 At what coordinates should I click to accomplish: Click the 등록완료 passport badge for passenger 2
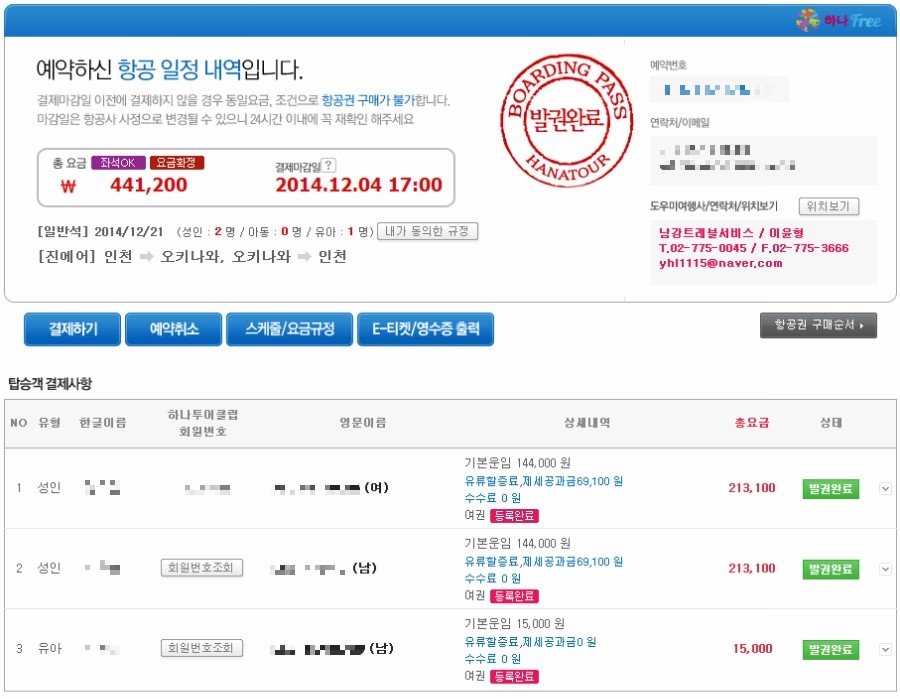coord(514,596)
